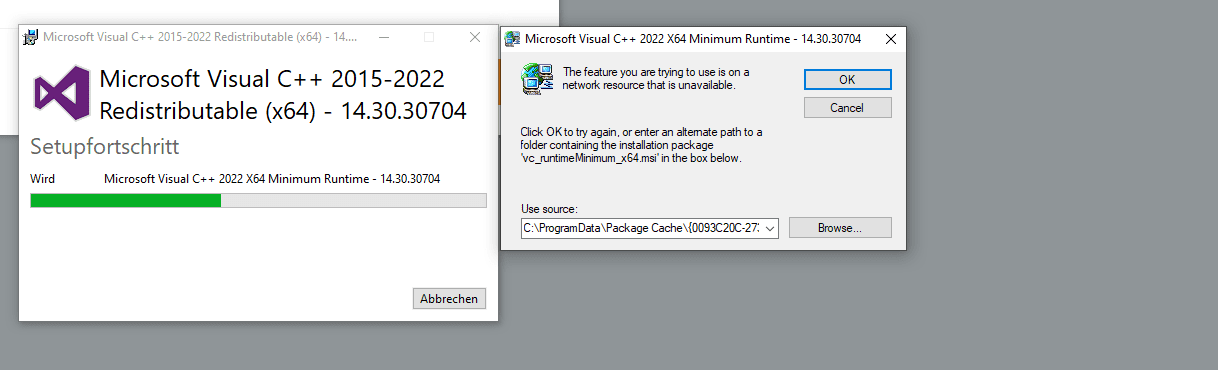
Task: Confirm with the OK button
Action: pyautogui.click(x=847, y=79)
